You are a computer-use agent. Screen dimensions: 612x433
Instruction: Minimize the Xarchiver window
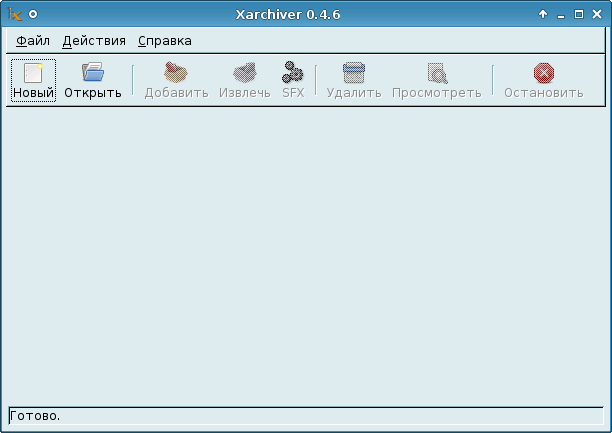560,14
